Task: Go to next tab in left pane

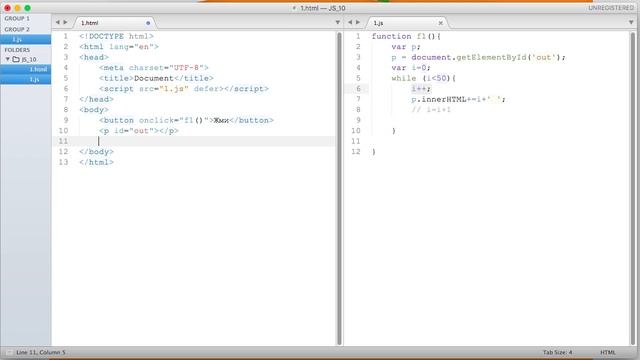Action: point(65,22)
